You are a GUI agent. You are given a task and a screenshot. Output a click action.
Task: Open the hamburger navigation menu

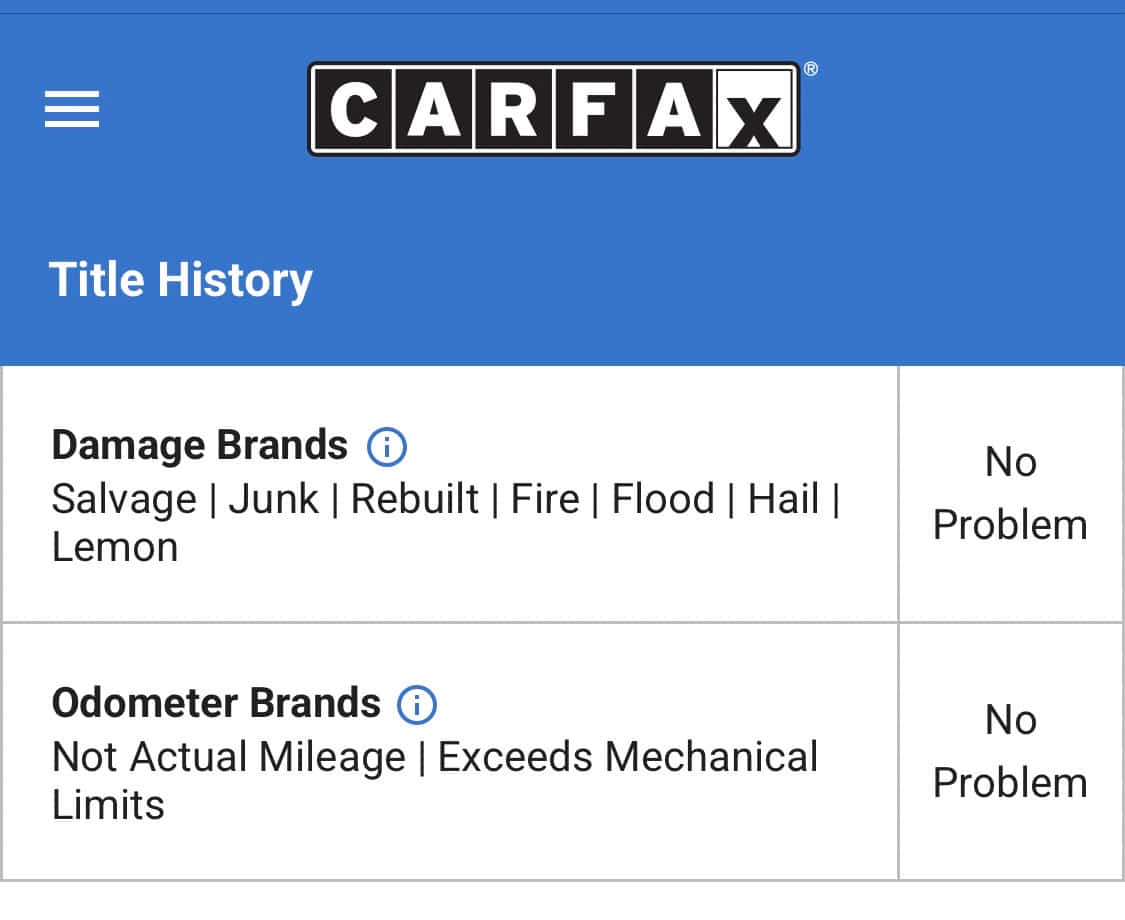coord(71,110)
